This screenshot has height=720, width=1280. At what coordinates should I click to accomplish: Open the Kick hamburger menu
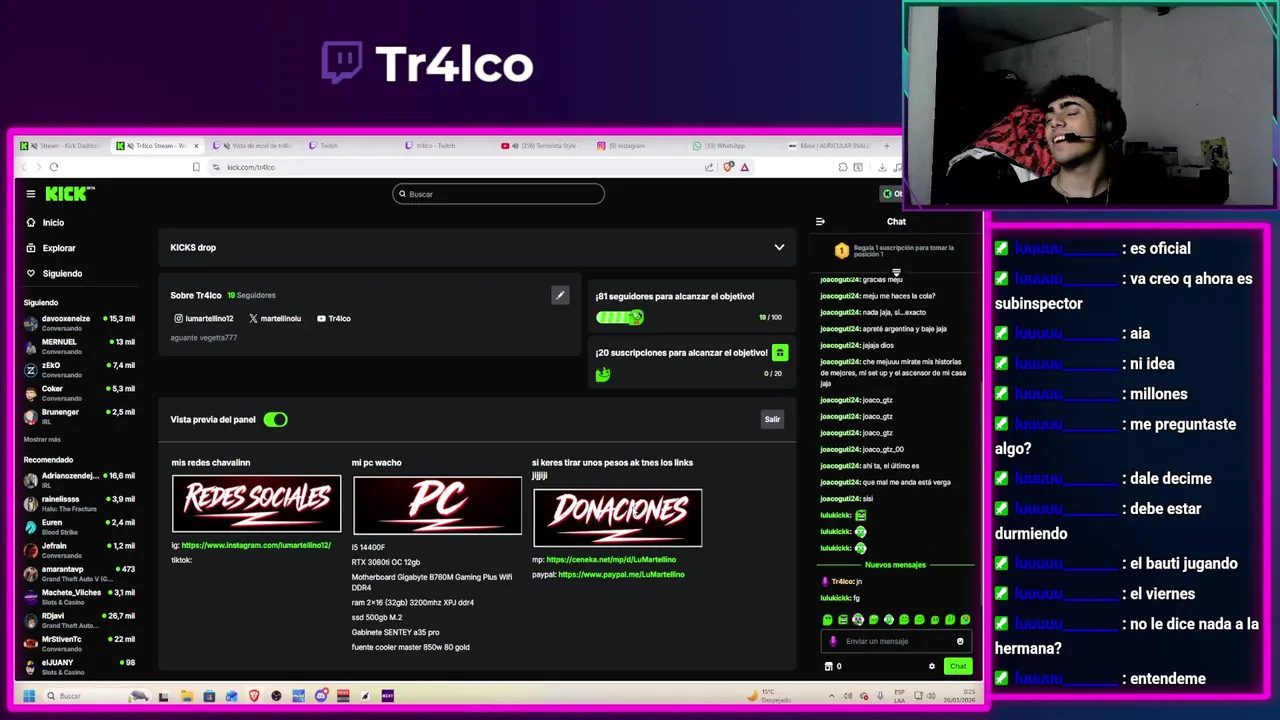coord(31,194)
